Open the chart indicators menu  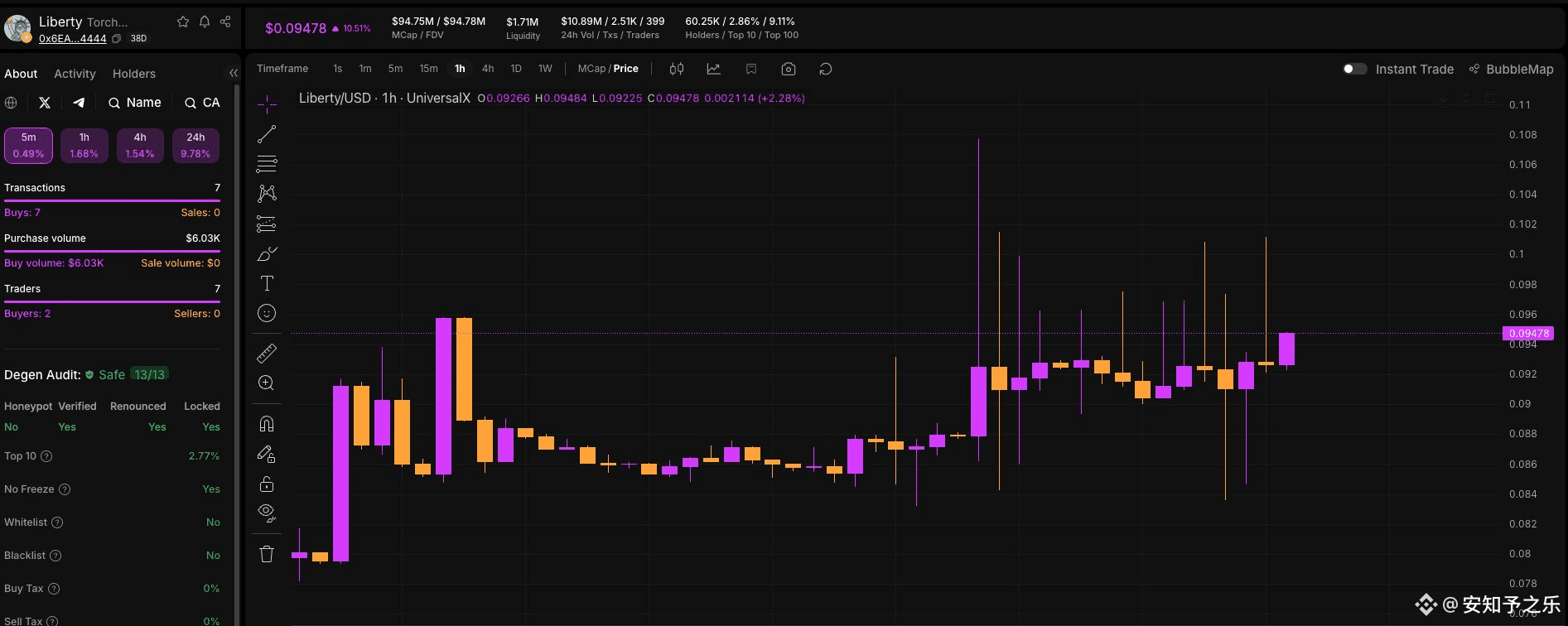coord(713,69)
